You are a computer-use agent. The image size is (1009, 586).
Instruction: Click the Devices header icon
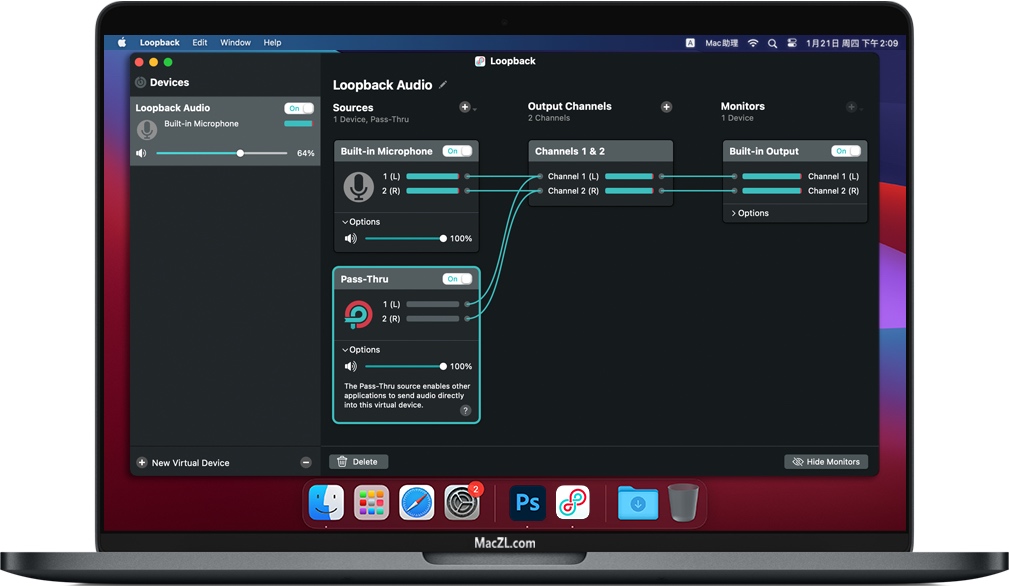point(140,82)
